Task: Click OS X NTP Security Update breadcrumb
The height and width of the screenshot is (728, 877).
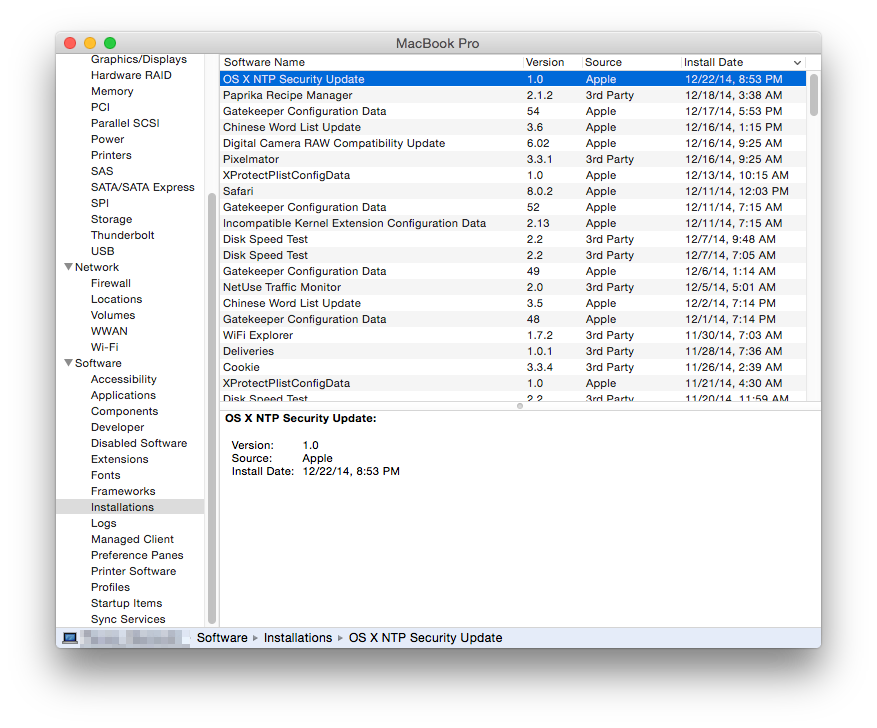Action: (425, 638)
